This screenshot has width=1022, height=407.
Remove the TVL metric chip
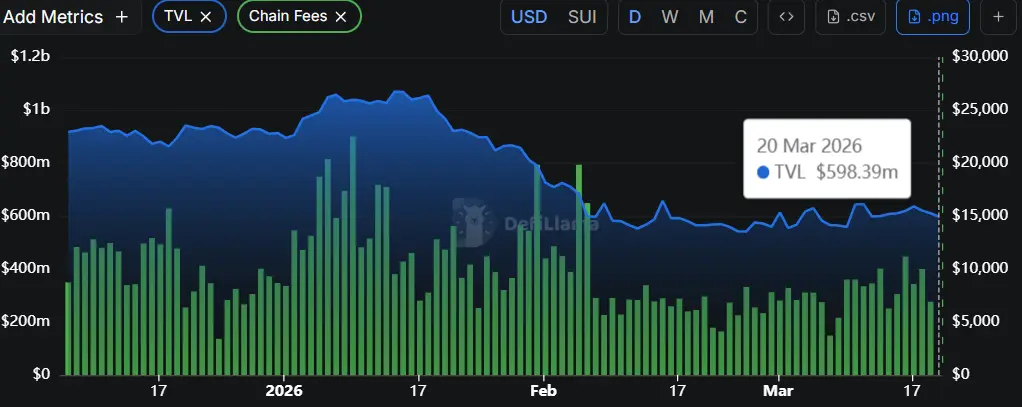[206, 17]
